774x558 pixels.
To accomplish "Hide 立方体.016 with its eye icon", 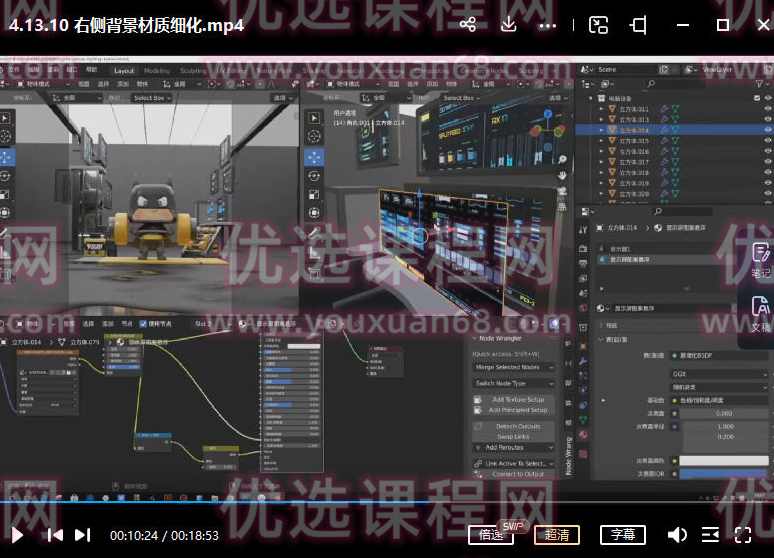I will (768, 152).
